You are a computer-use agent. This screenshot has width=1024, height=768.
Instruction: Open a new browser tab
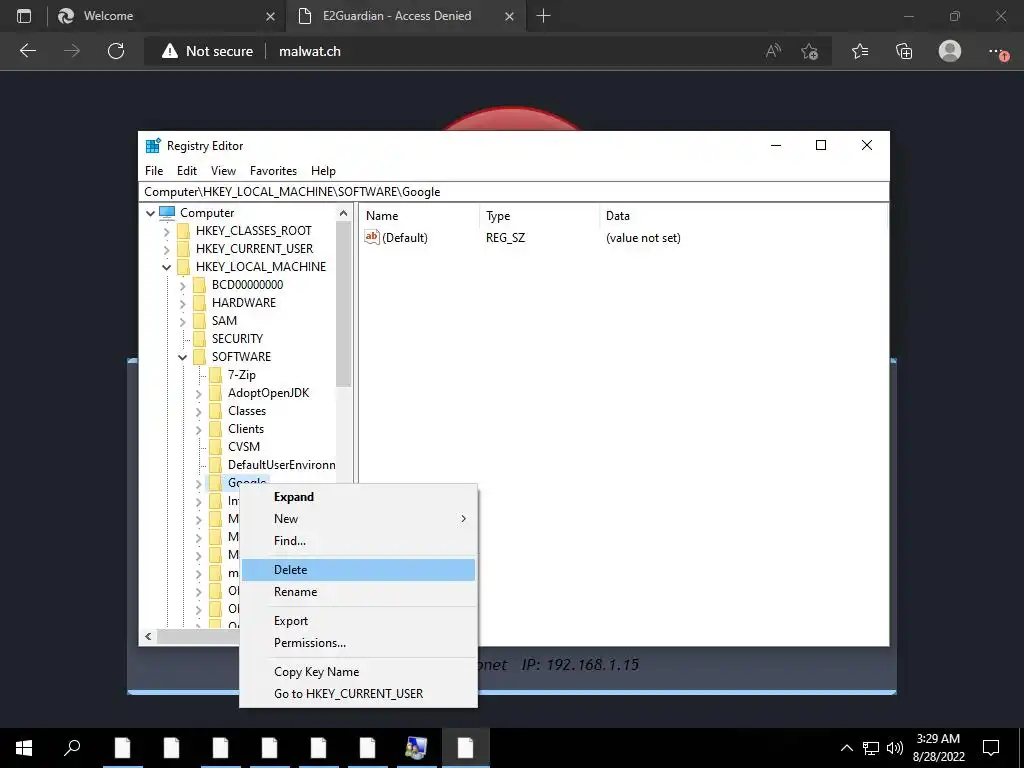(543, 16)
